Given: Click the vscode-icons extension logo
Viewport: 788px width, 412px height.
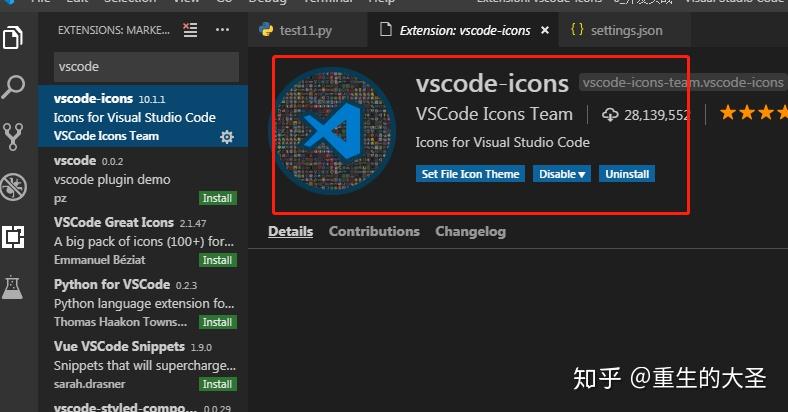Looking at the screenshot, I should coord(334,131).
